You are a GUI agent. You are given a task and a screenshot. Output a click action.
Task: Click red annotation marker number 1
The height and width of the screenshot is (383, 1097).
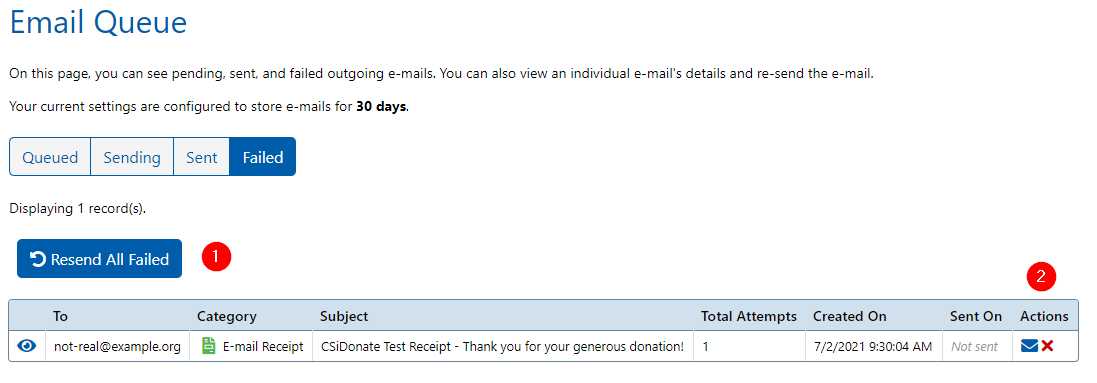pos(215,257)
